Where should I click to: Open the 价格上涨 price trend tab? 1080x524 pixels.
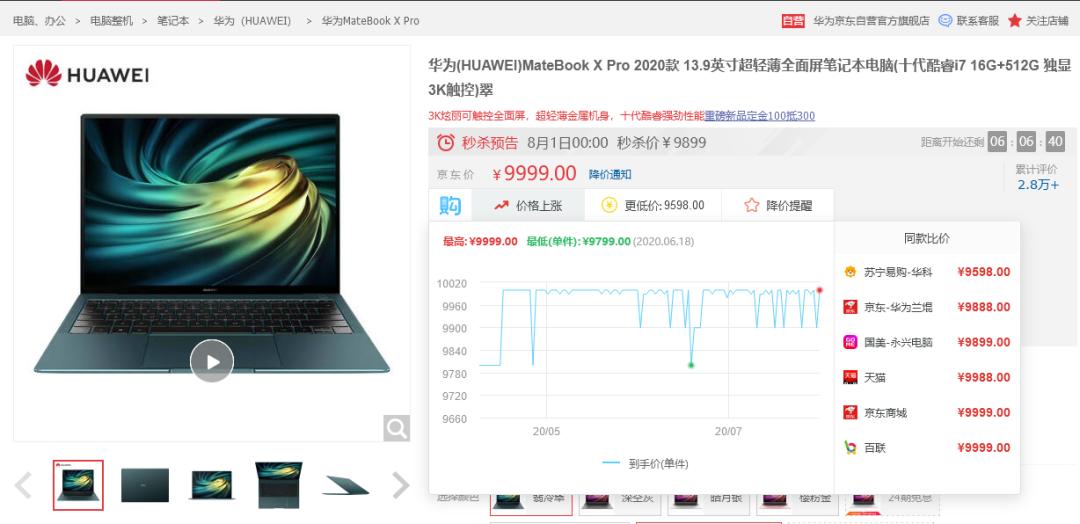pyautogui.click(x=528, y=205)
